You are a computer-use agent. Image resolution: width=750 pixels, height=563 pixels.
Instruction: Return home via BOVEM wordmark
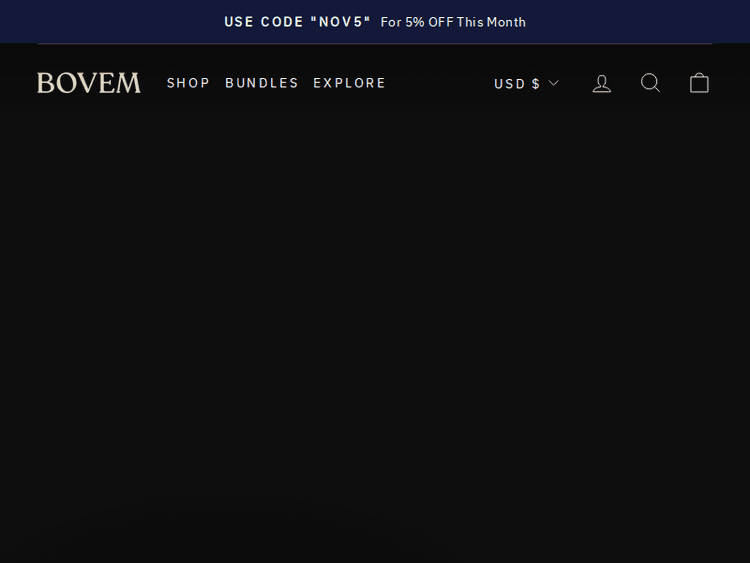[89, 83]
